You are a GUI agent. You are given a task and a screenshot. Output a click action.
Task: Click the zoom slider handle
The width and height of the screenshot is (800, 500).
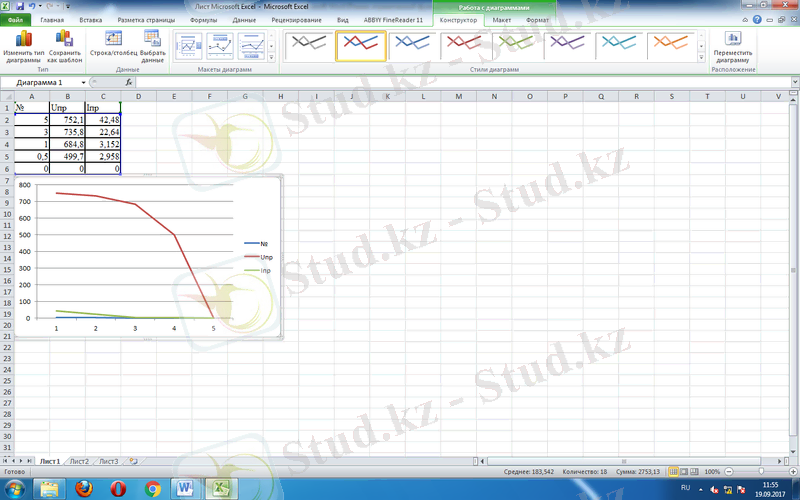tap(761, 472)
